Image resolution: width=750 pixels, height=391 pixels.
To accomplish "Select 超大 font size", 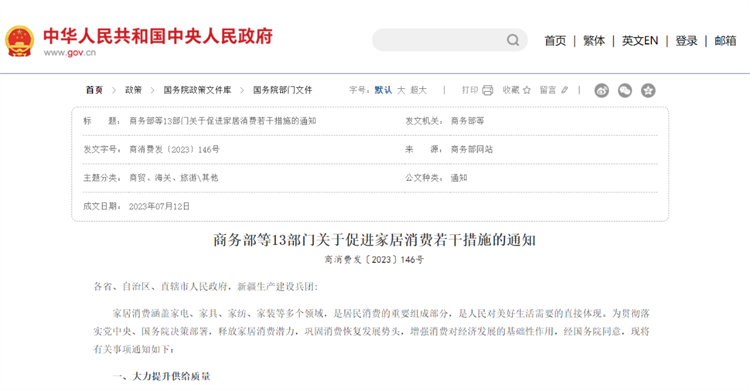I will click(x=418, y=90).
